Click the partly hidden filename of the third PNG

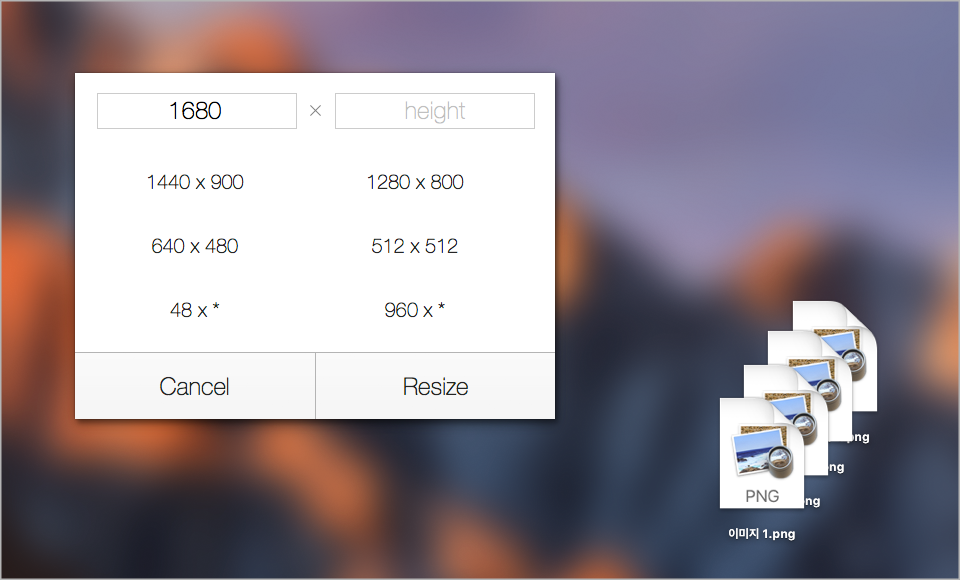point(836,467)
